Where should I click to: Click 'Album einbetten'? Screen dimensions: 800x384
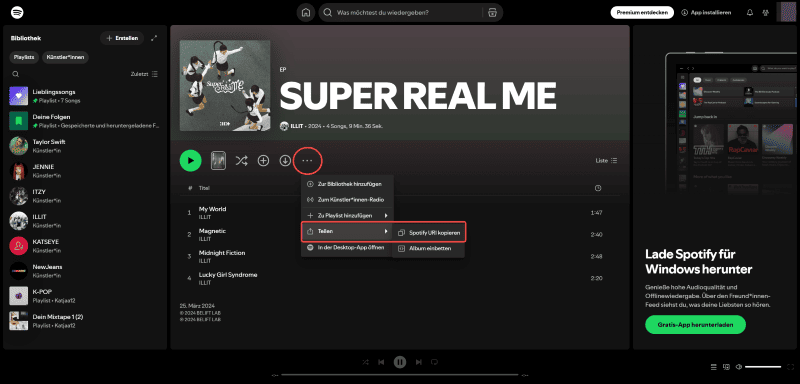(x=429, y=248)
